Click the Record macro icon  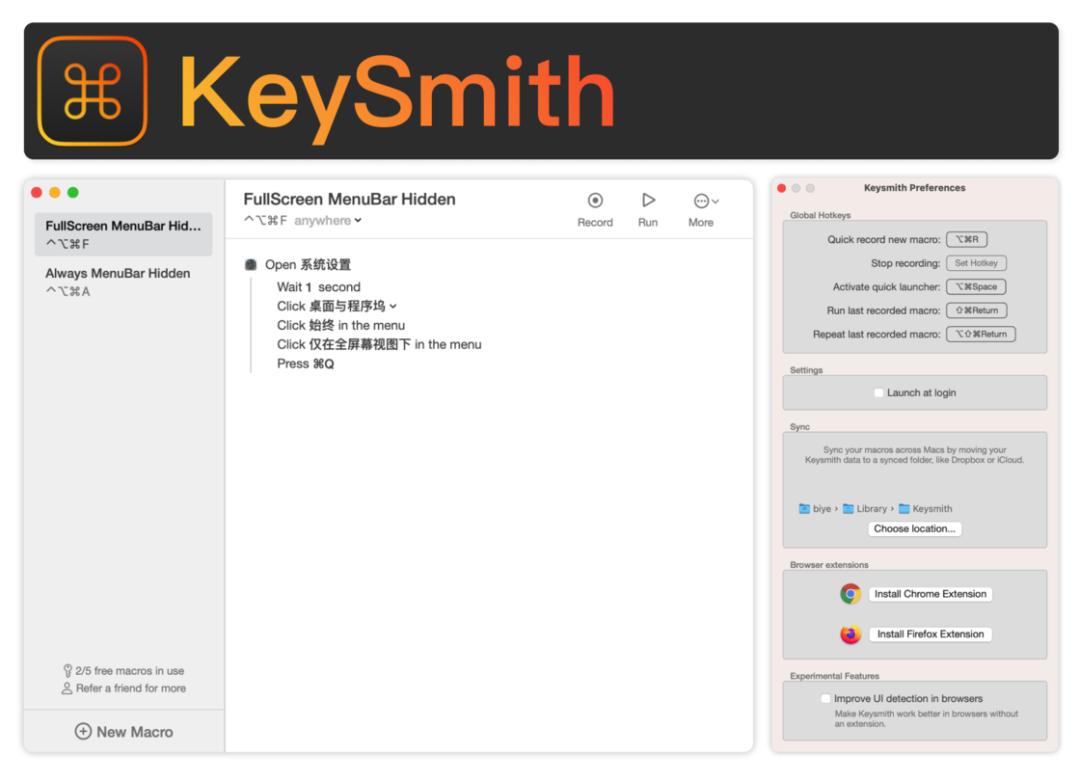click(595, 200)
